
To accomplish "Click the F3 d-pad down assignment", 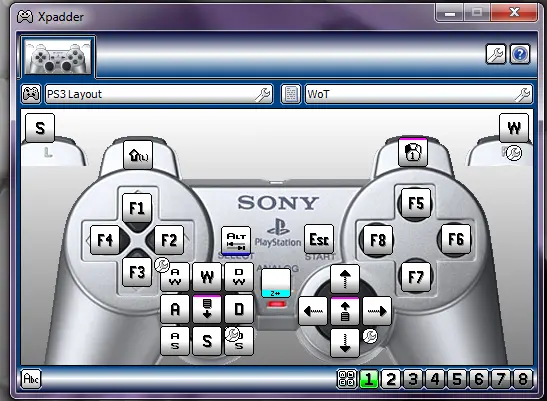I will coord(137,272).
